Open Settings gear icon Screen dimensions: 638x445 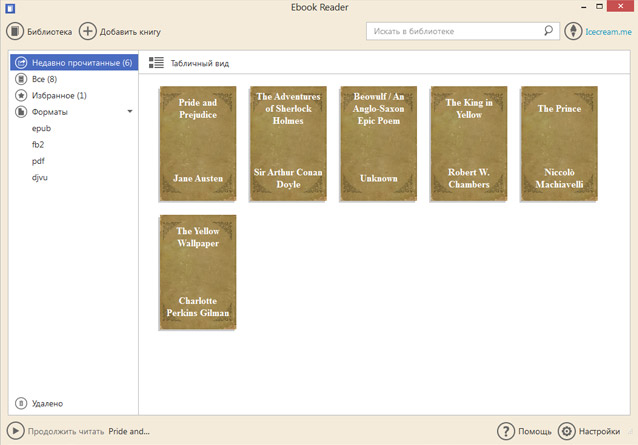click(x=566, y=431)
